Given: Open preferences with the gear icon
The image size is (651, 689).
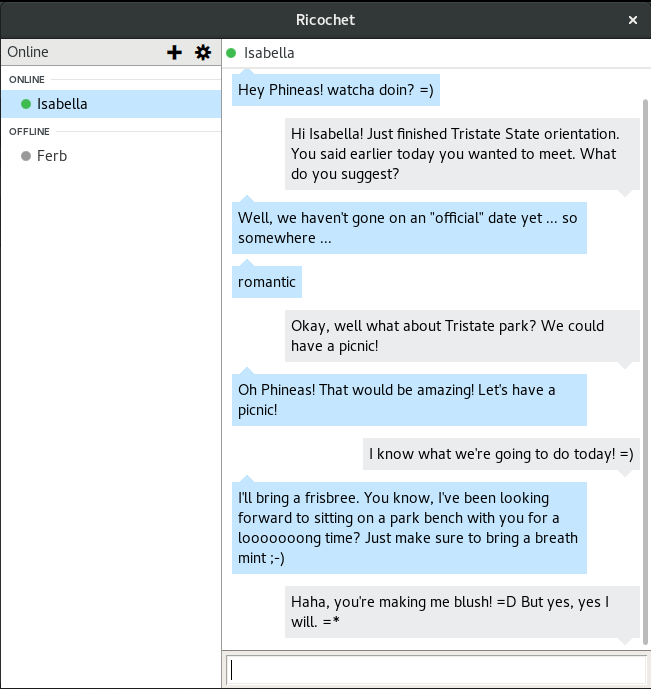Looking at the screenshot, I should coord(203,52).
